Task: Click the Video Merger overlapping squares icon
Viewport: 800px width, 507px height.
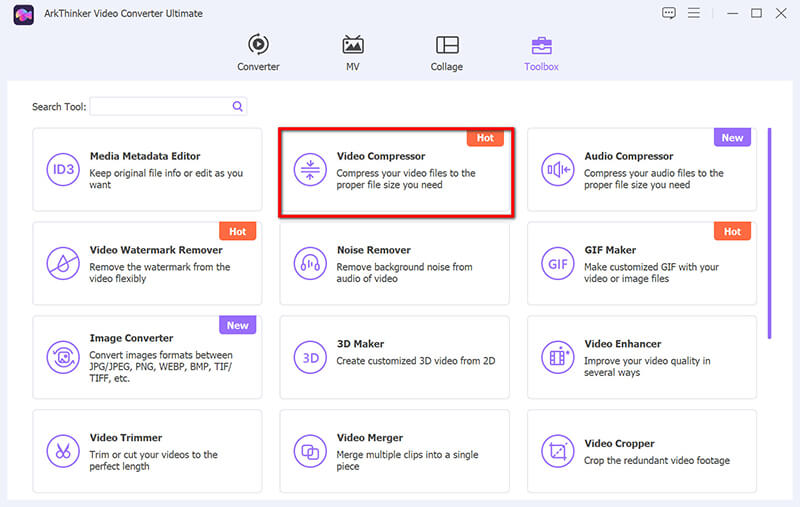Action: tap(310, 451)
